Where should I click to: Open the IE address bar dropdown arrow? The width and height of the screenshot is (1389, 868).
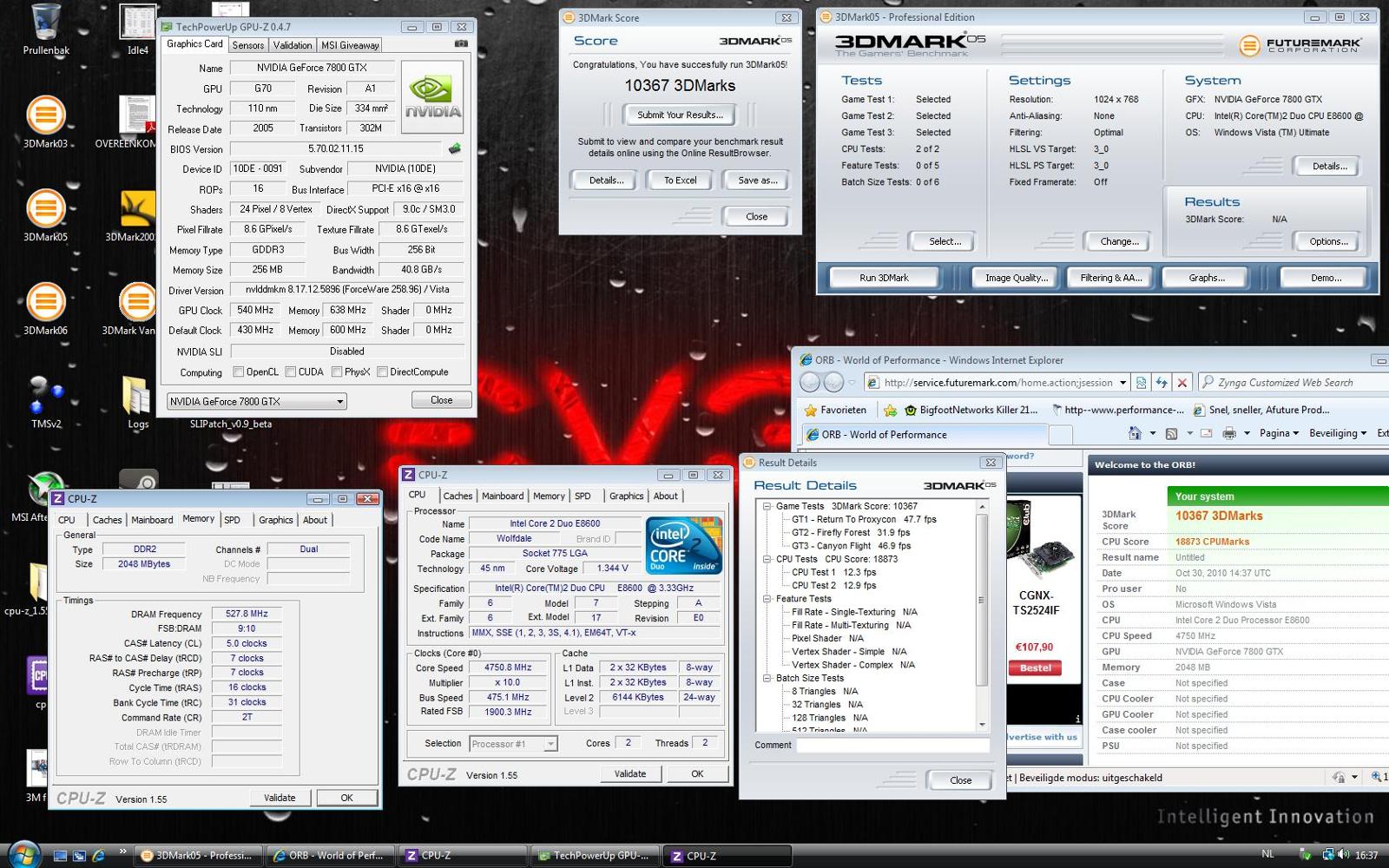click(x=1122, y=383)
